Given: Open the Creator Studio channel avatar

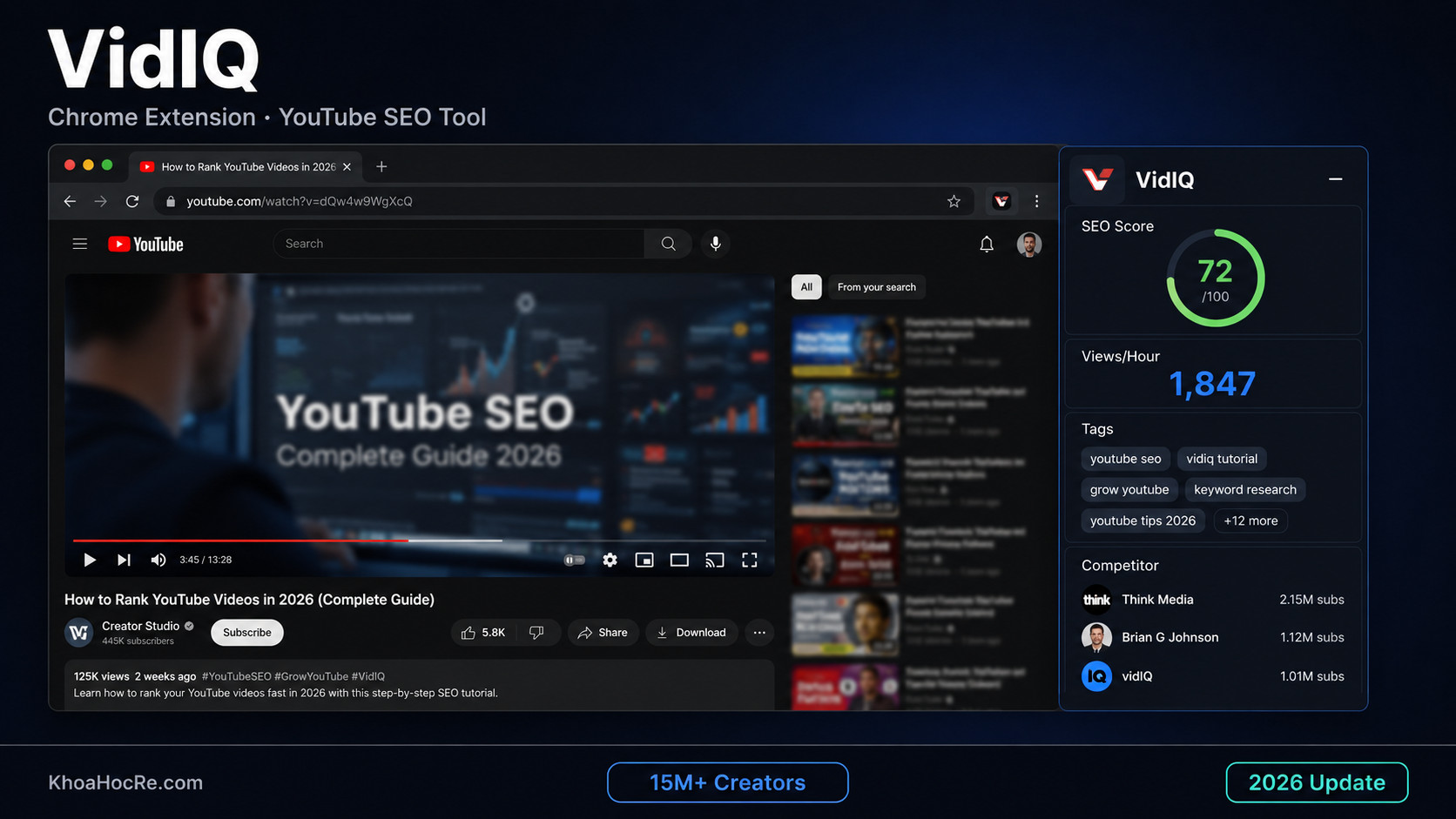Looking at the screenshot, I should point(78,633).
